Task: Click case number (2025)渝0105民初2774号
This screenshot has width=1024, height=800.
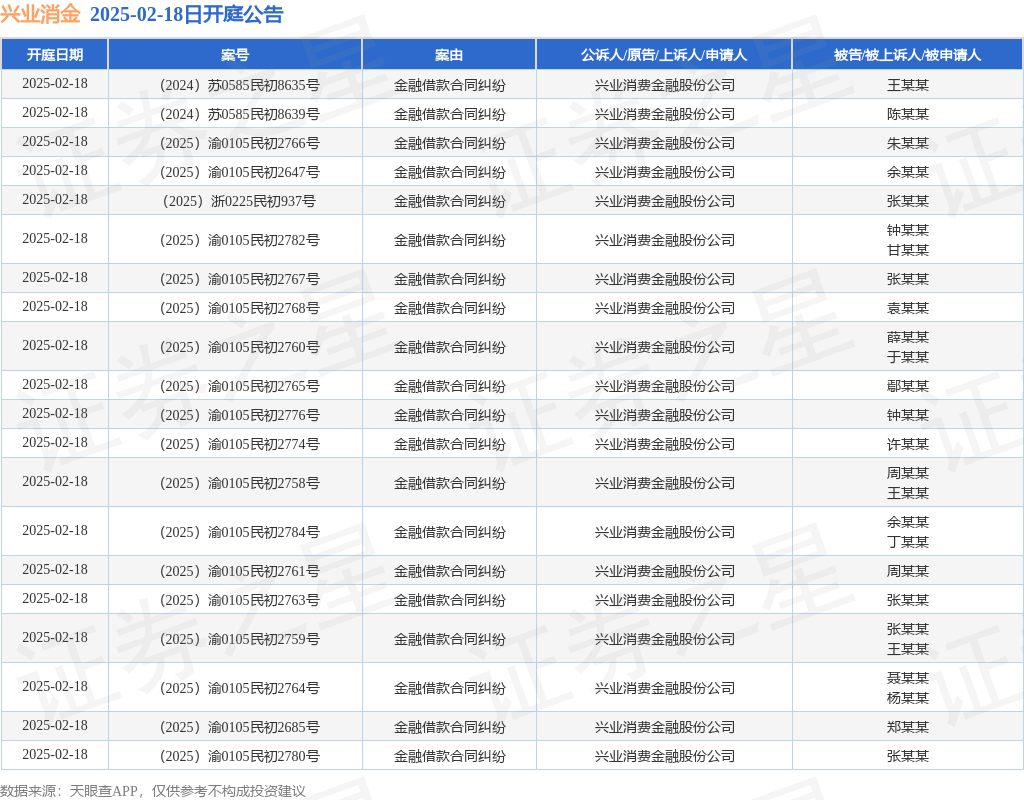Action: click(240, 444)
